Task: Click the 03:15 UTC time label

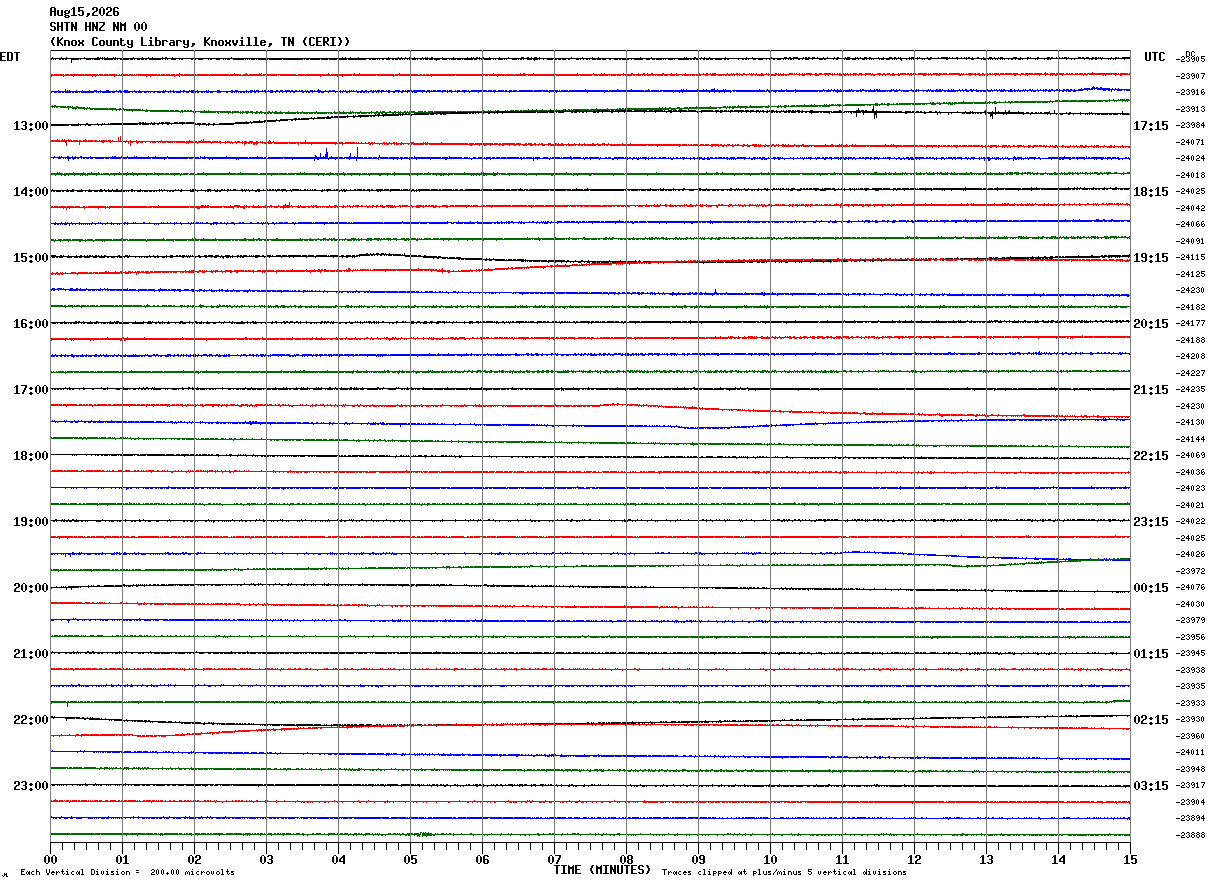Action: coord(1151,786)
